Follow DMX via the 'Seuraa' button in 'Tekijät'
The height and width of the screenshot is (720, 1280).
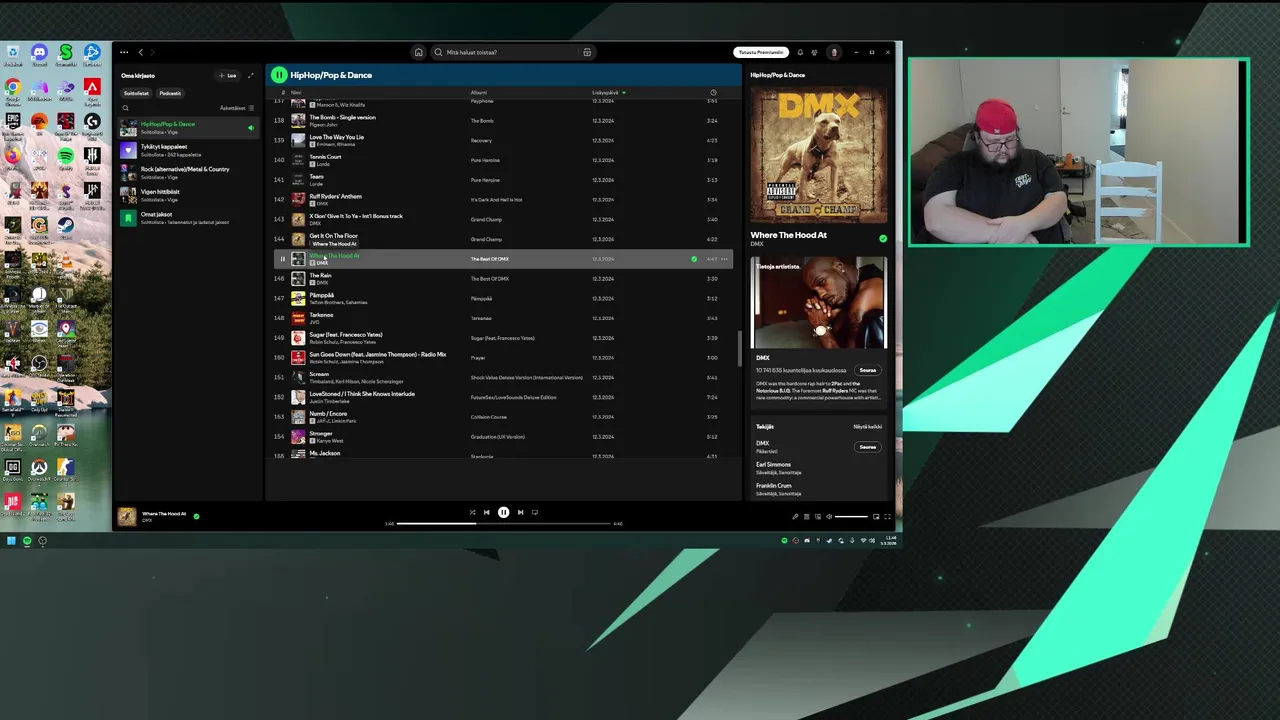point(867,447)
